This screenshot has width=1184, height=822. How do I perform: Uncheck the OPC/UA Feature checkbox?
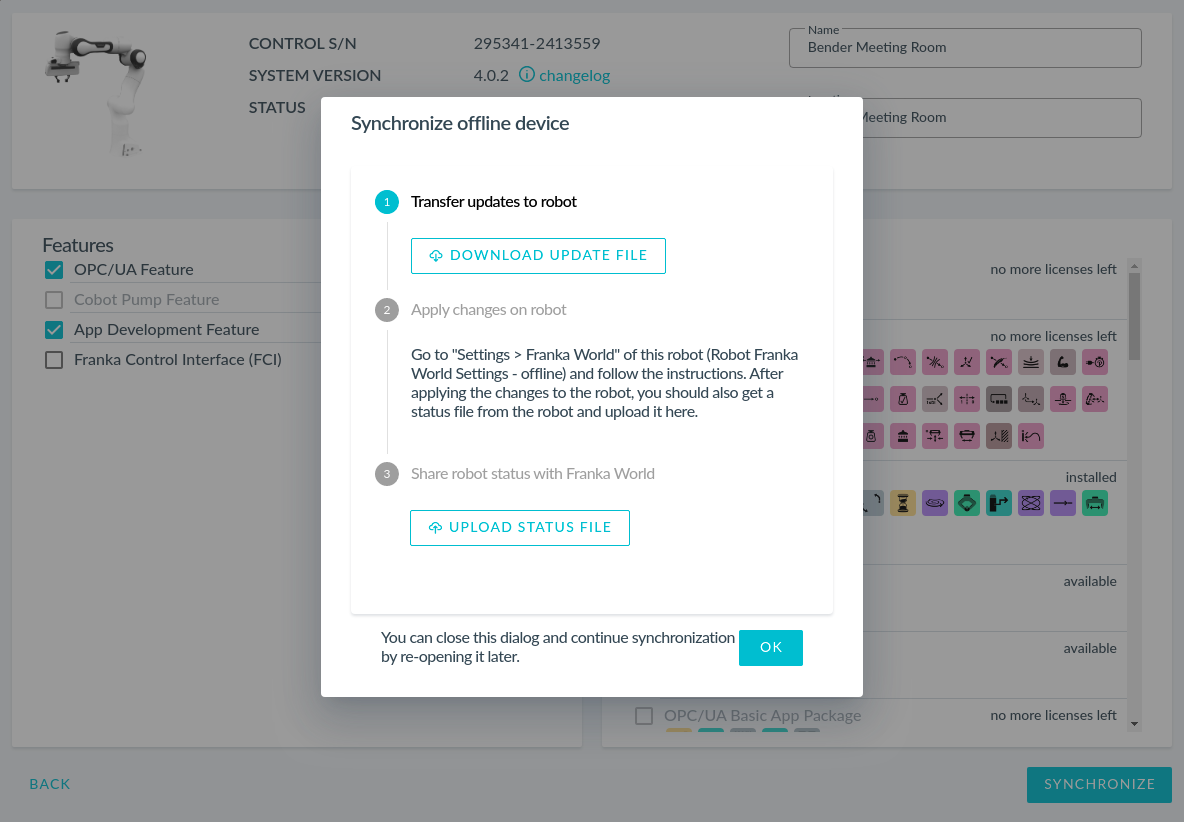(x=54, y=269)
